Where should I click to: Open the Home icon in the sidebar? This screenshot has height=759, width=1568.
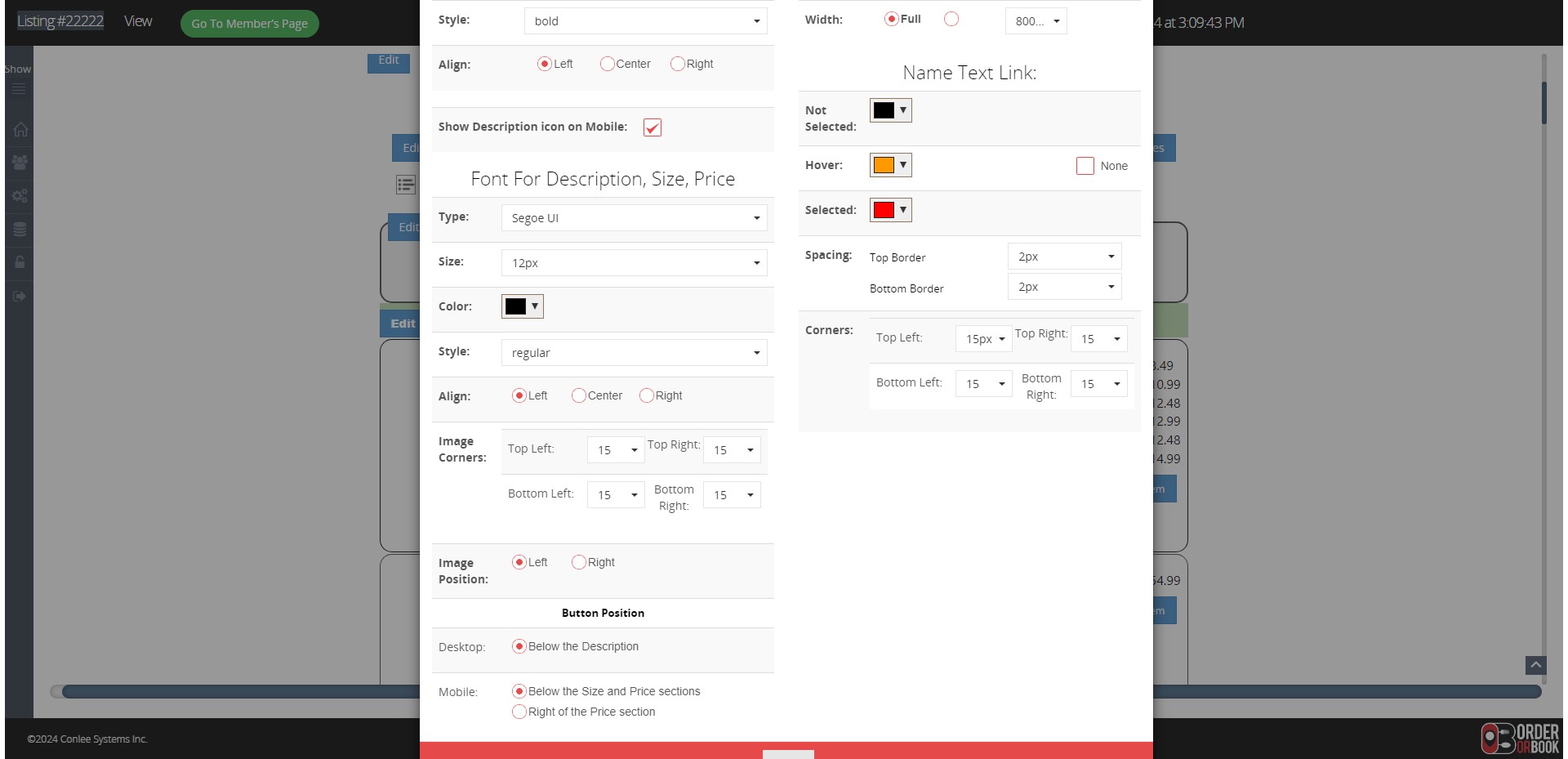coord(20,129)
